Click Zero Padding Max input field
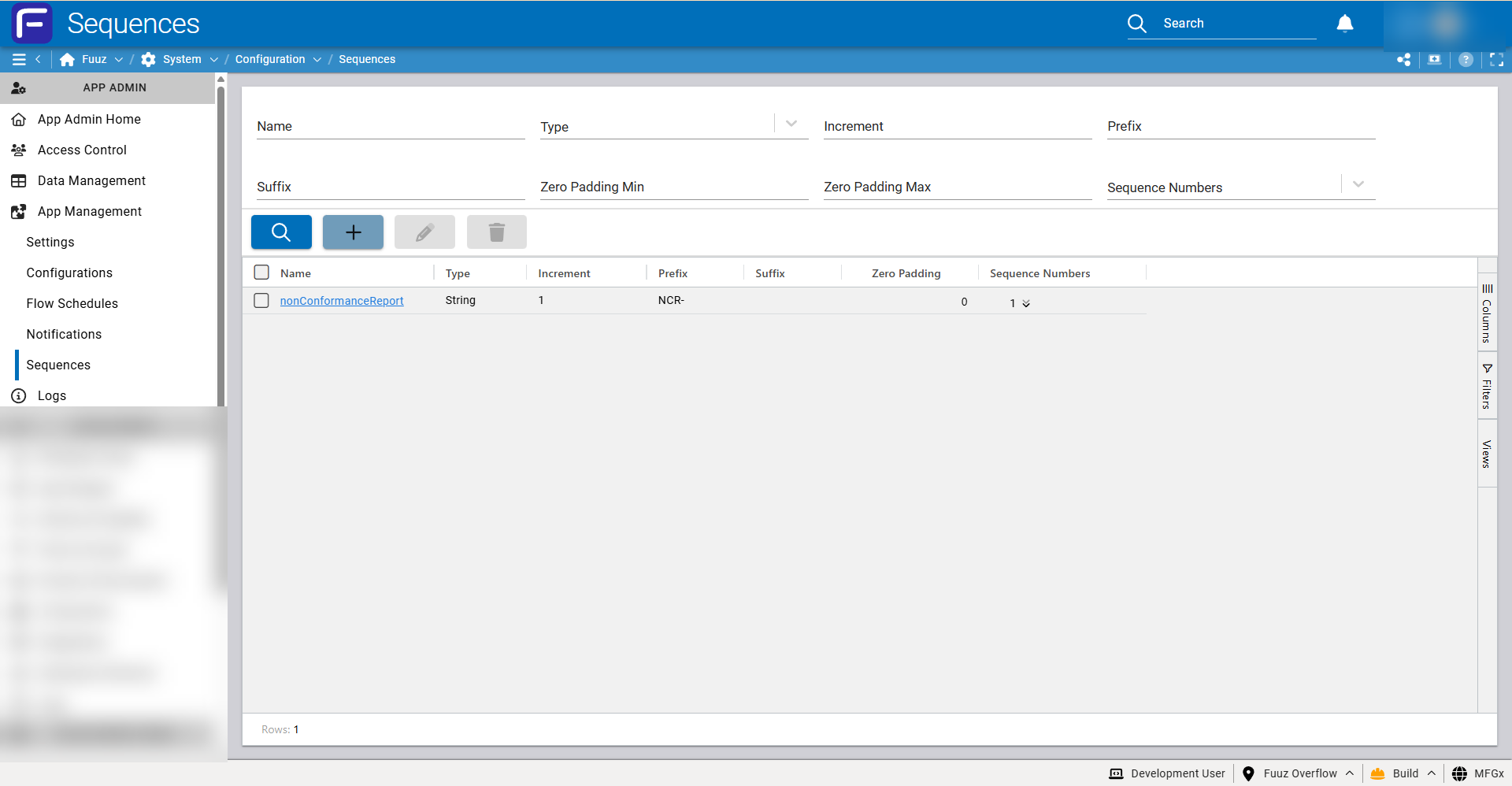 958,187
